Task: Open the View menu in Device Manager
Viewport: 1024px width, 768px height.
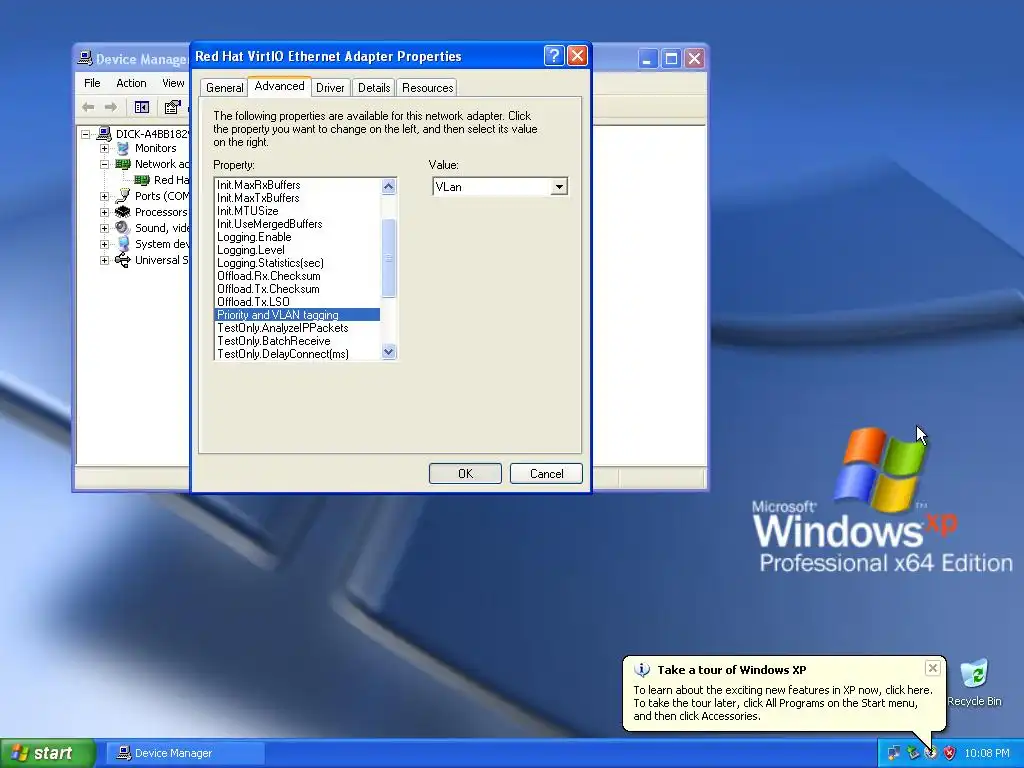Action: [x=173, y=83]
